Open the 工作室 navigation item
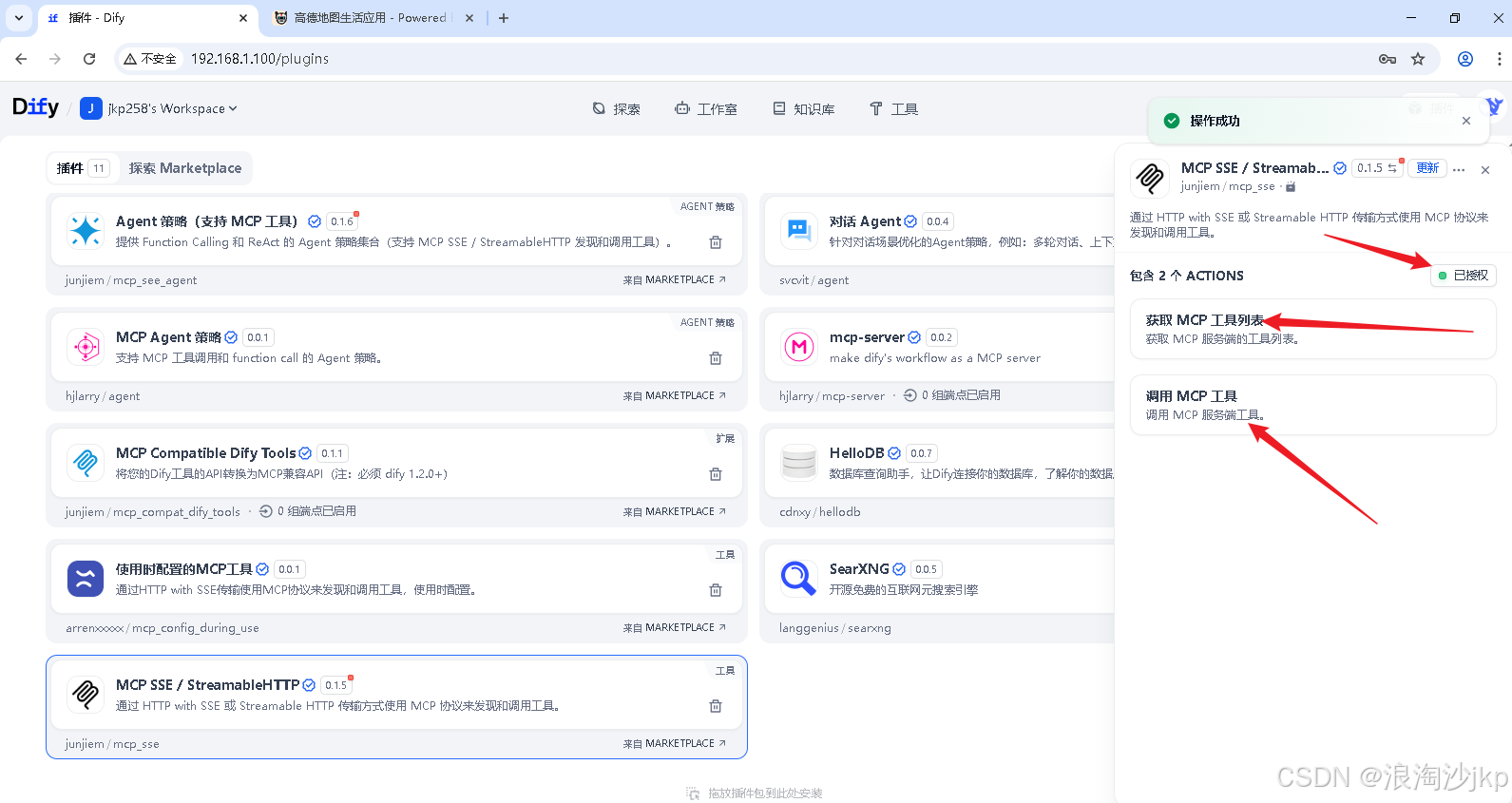 click(x=706, y=109)
